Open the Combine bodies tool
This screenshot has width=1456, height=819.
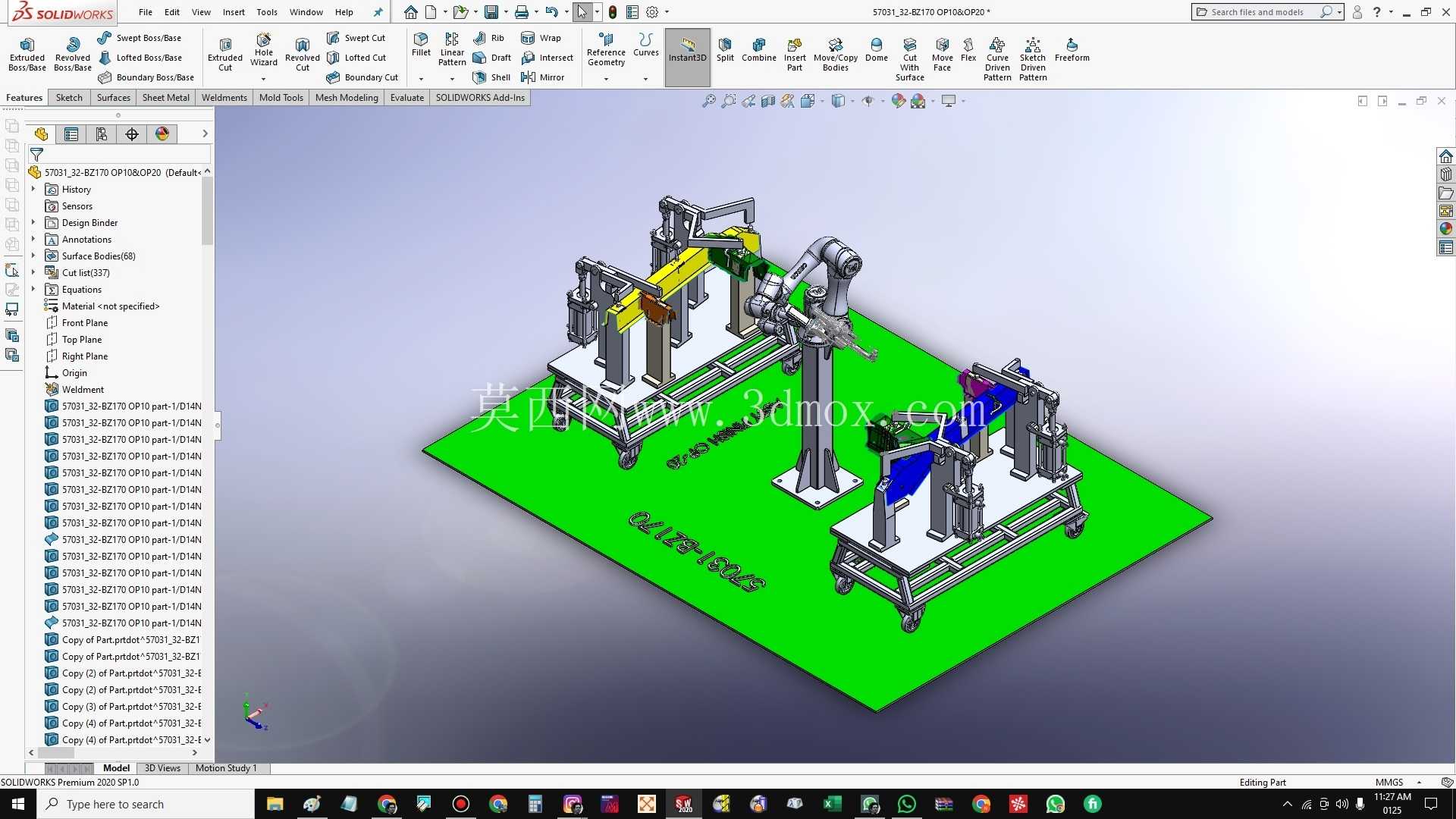click(x=759, y=50)
